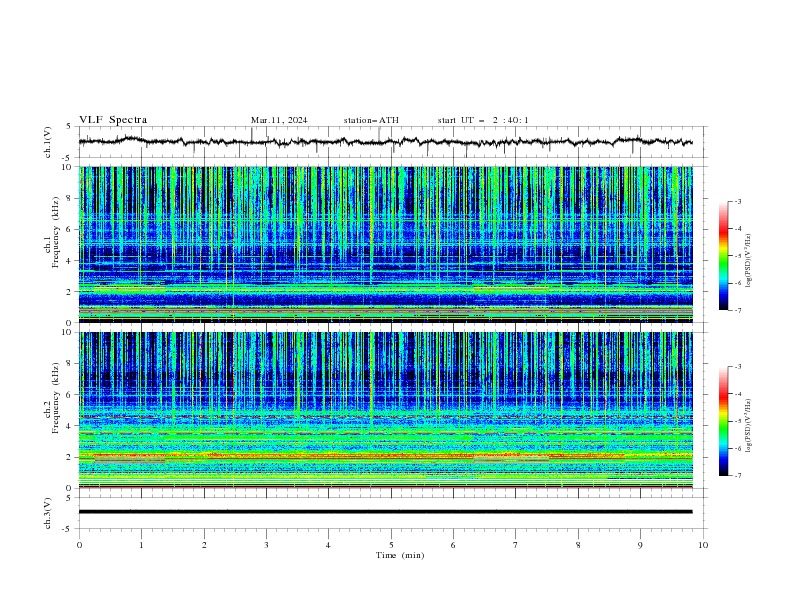Screen dimensions: 792x612
Task: Click the ch.2 spectrogram panel
Action: coord(385,410)
